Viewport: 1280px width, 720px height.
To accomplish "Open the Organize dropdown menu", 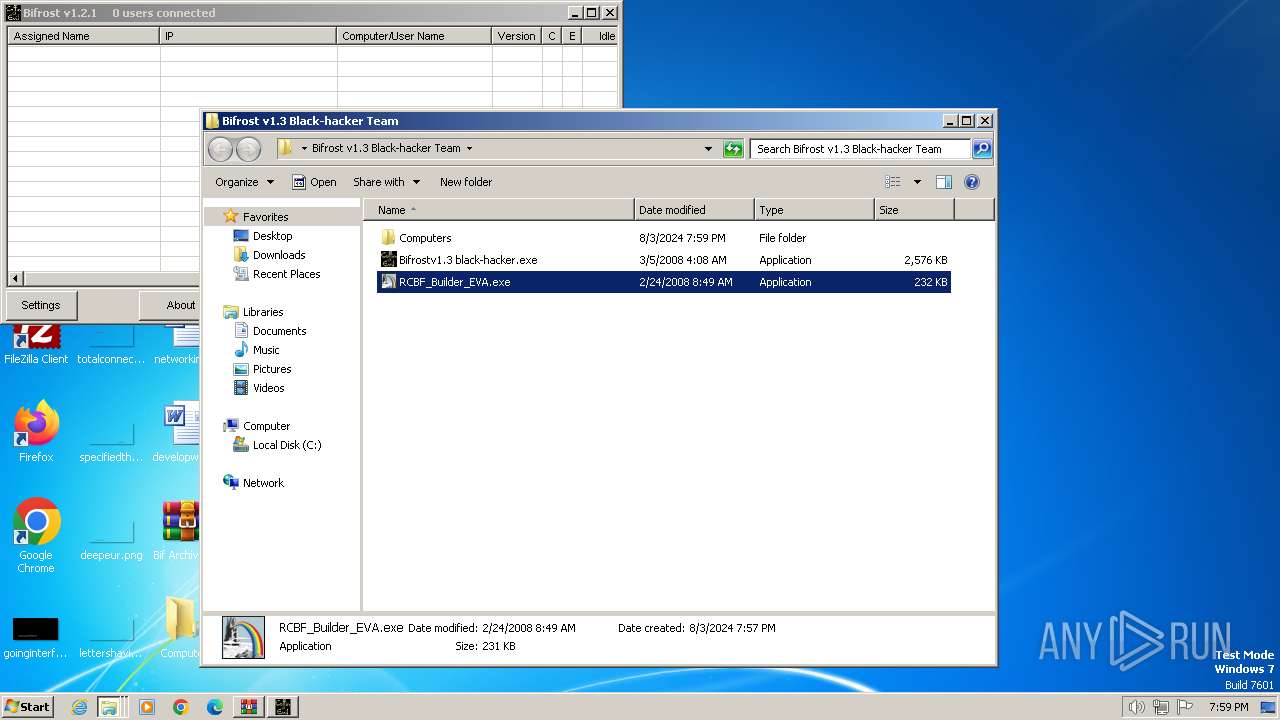I will (244, 182).
